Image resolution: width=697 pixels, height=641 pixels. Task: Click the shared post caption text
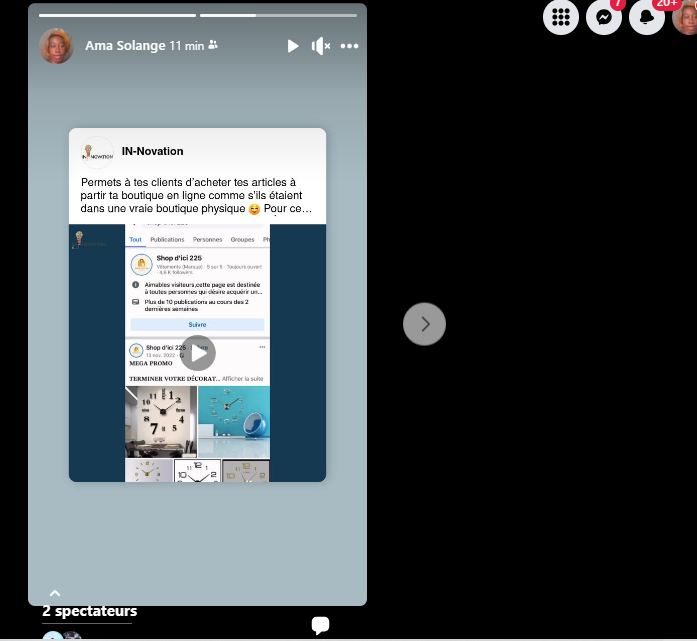click(x=196, y=195)
